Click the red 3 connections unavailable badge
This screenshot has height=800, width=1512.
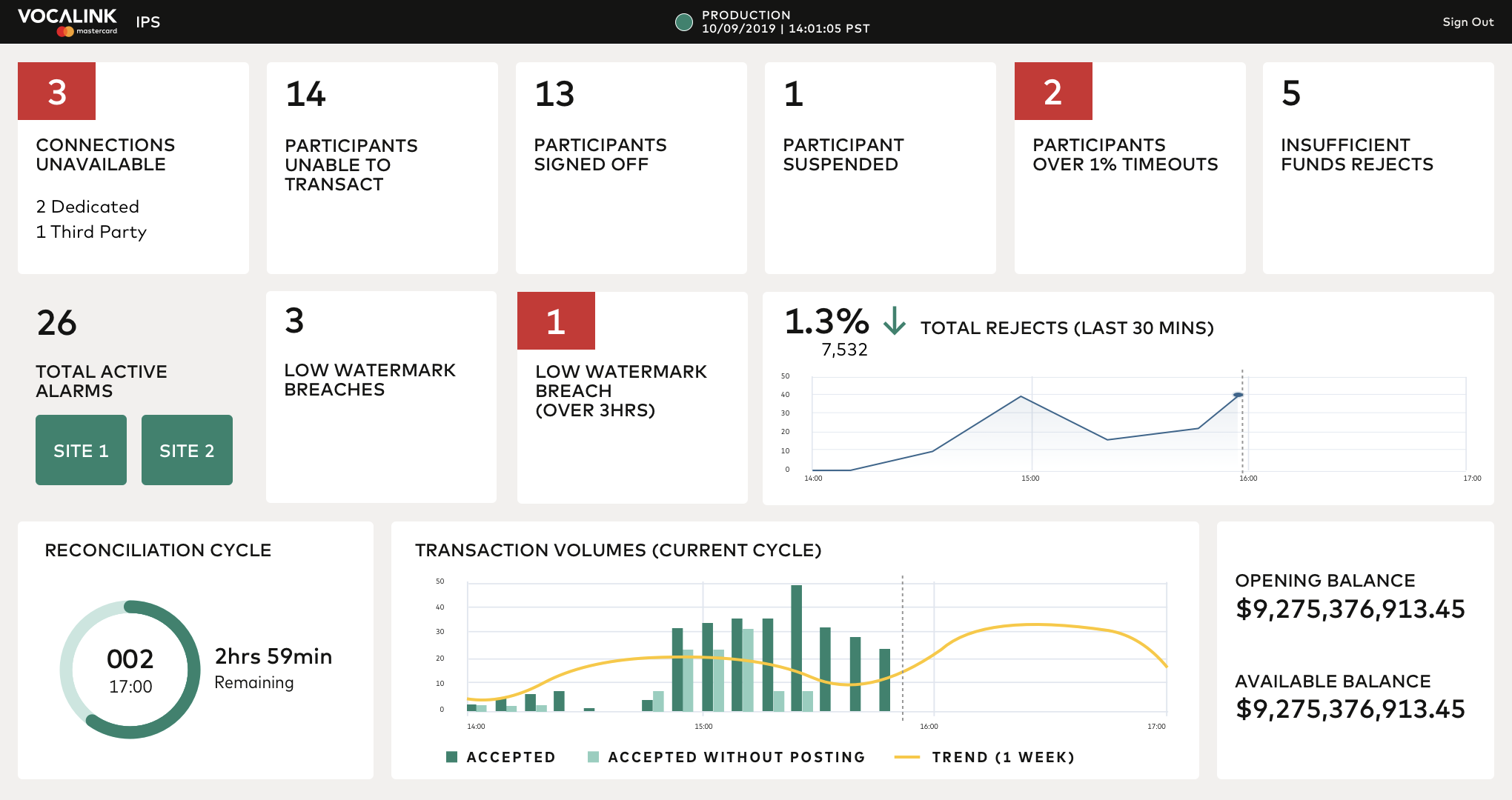click(x=57, y=91)
